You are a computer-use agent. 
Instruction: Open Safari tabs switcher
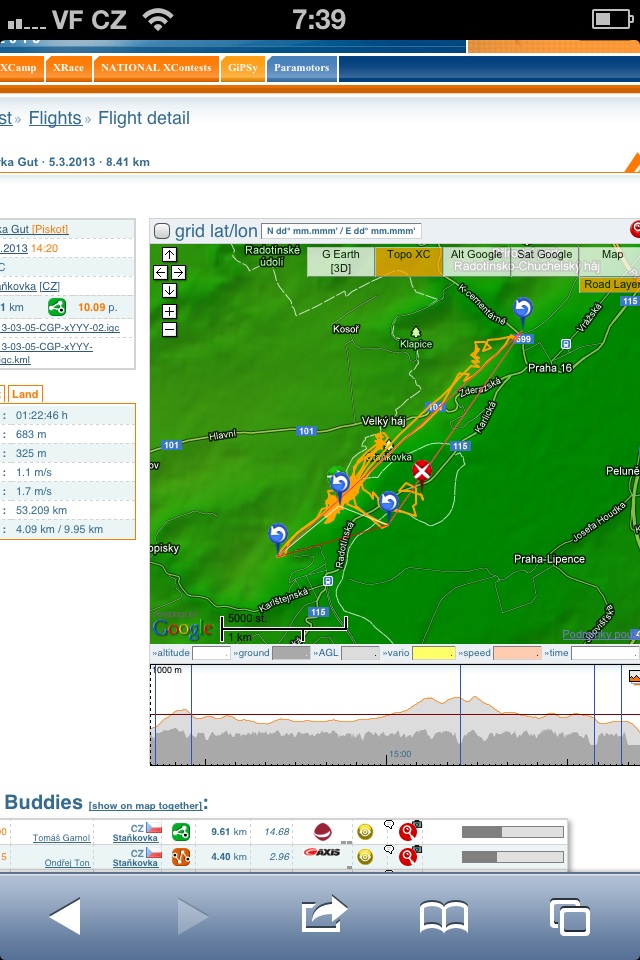click(570, 917)
